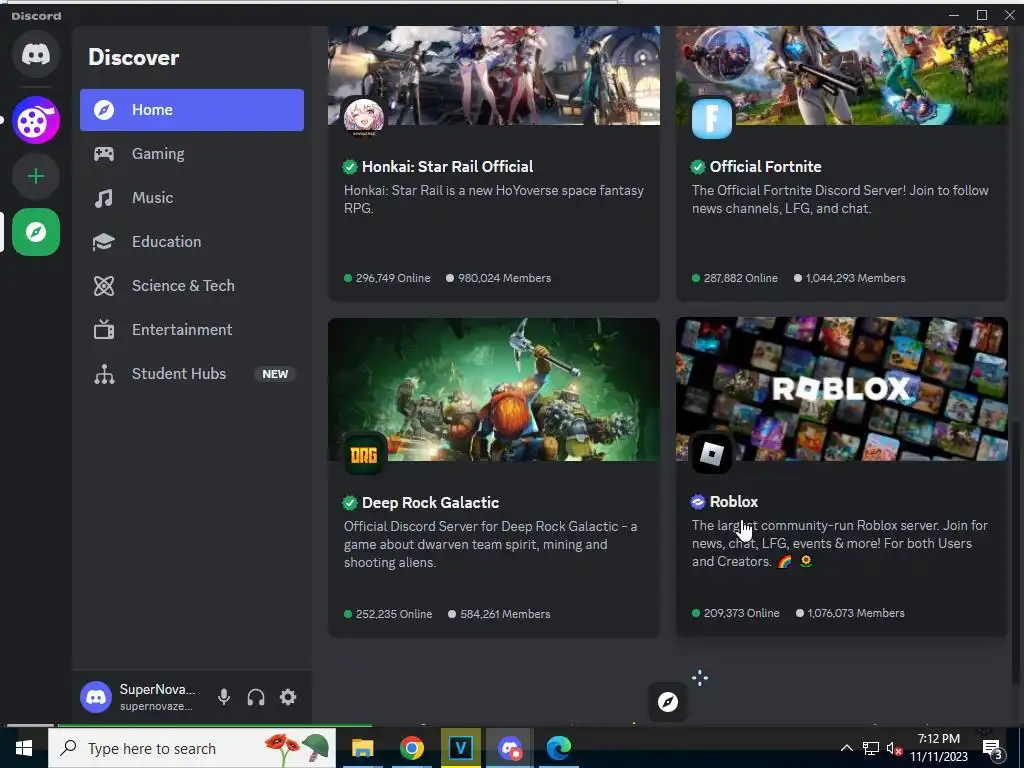Viewport: 1024px width, 768px height.
Task: Click partner badge next to Roblox
Action: tap(698, 502)
